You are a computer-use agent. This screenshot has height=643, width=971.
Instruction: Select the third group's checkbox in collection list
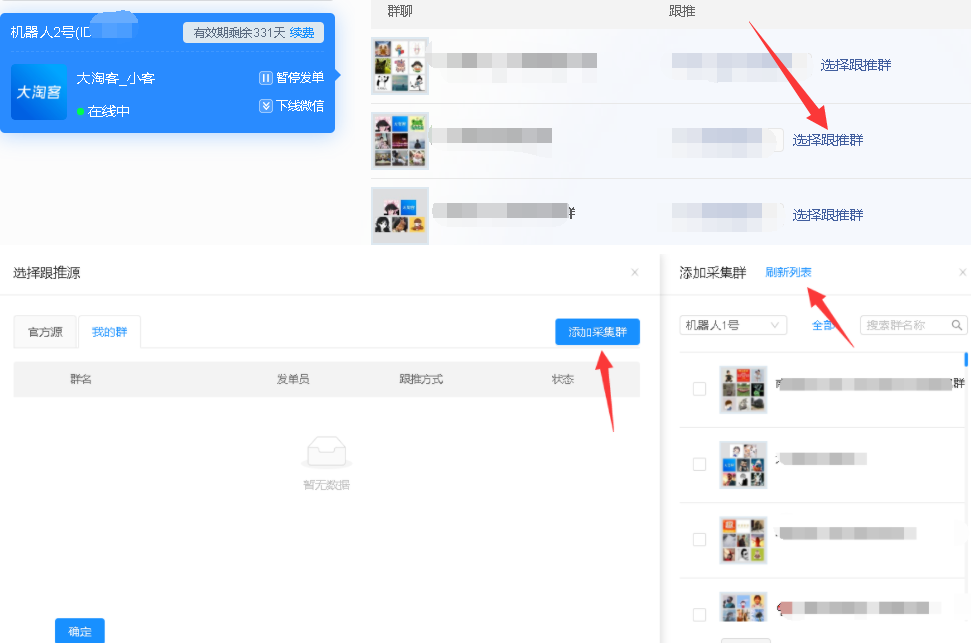(x=699, y=539)
